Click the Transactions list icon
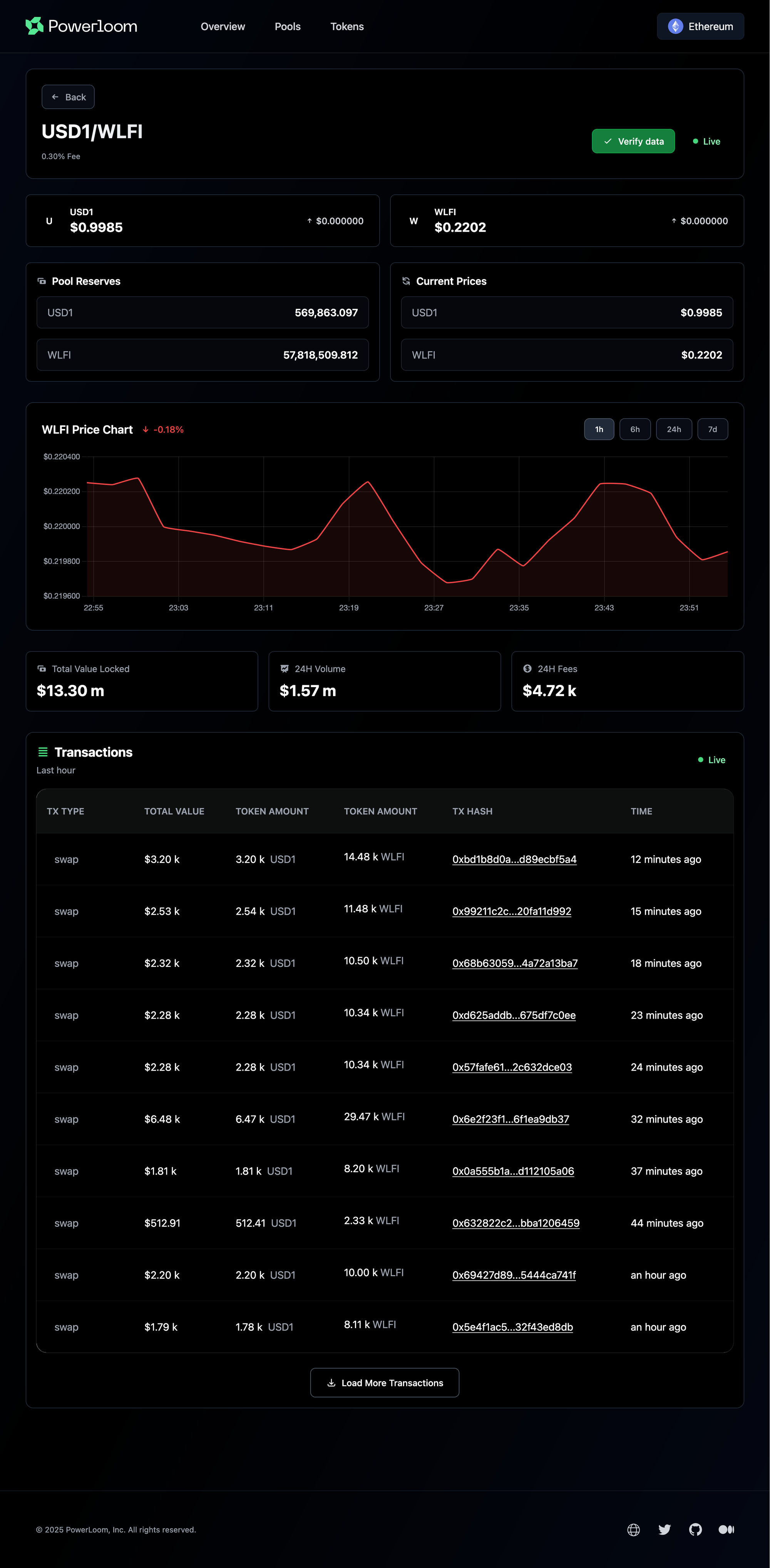Image resolution: width=770 pixels, height=1568 pixels. point(43,752)
